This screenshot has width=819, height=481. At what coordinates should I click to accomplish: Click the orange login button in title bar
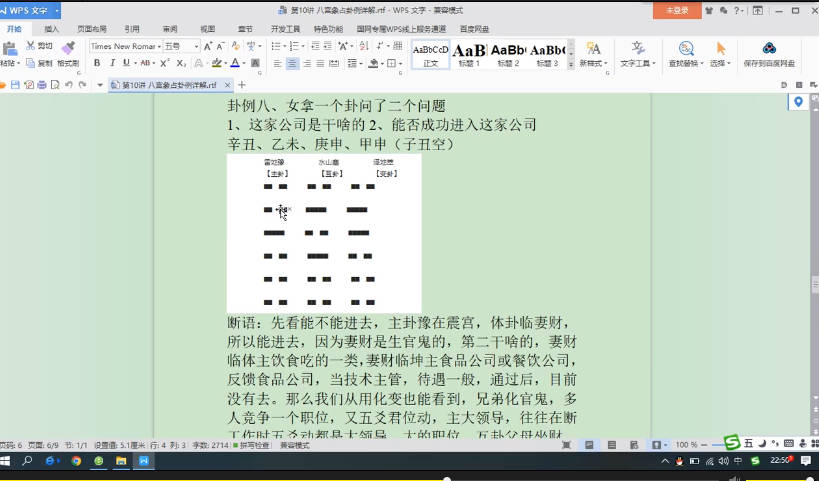point(677,10)
